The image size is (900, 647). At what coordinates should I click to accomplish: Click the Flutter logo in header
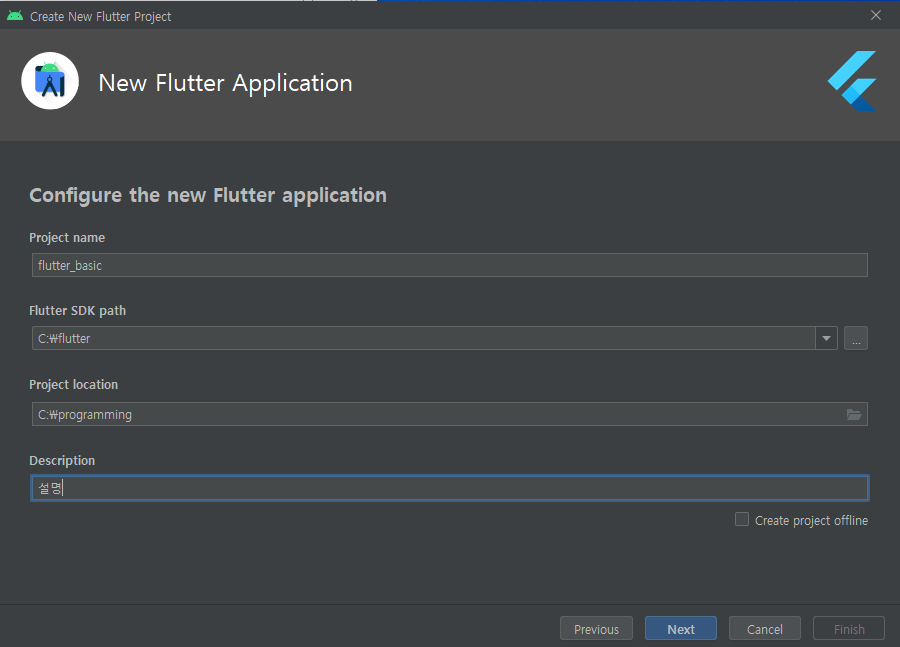[x=852, y=81]
